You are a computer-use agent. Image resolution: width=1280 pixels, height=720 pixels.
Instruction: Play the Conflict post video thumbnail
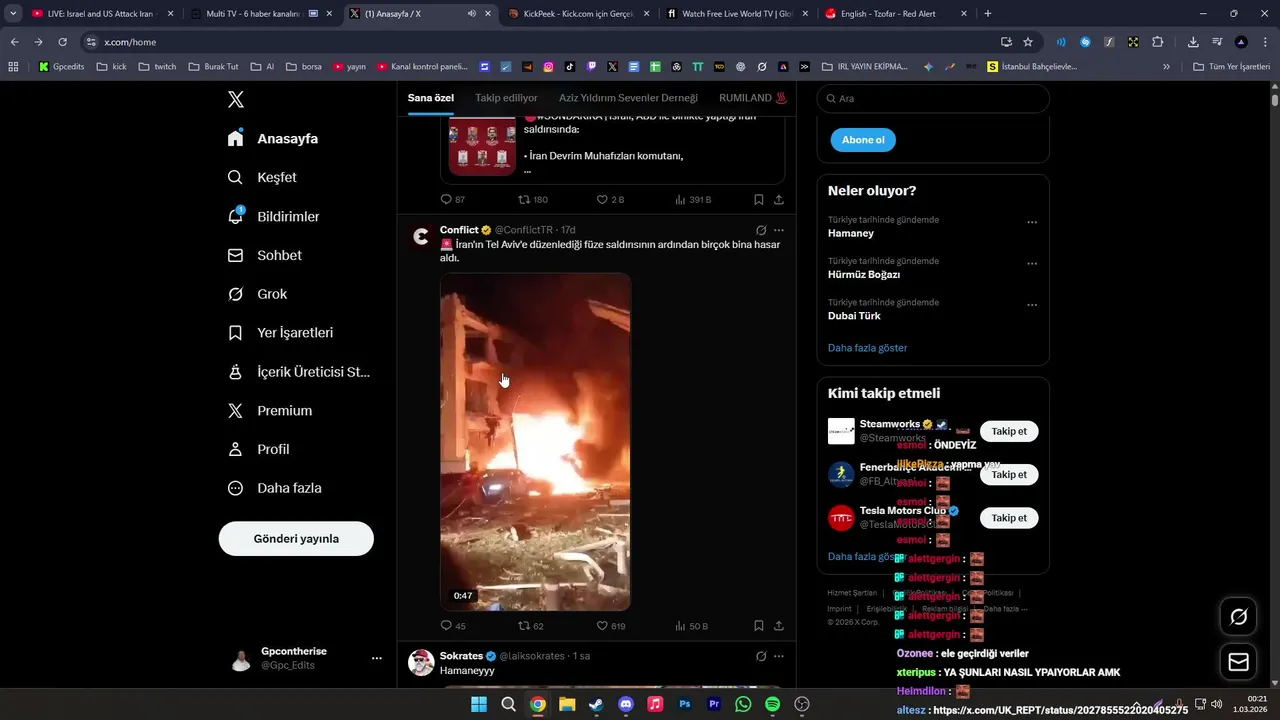535,442
